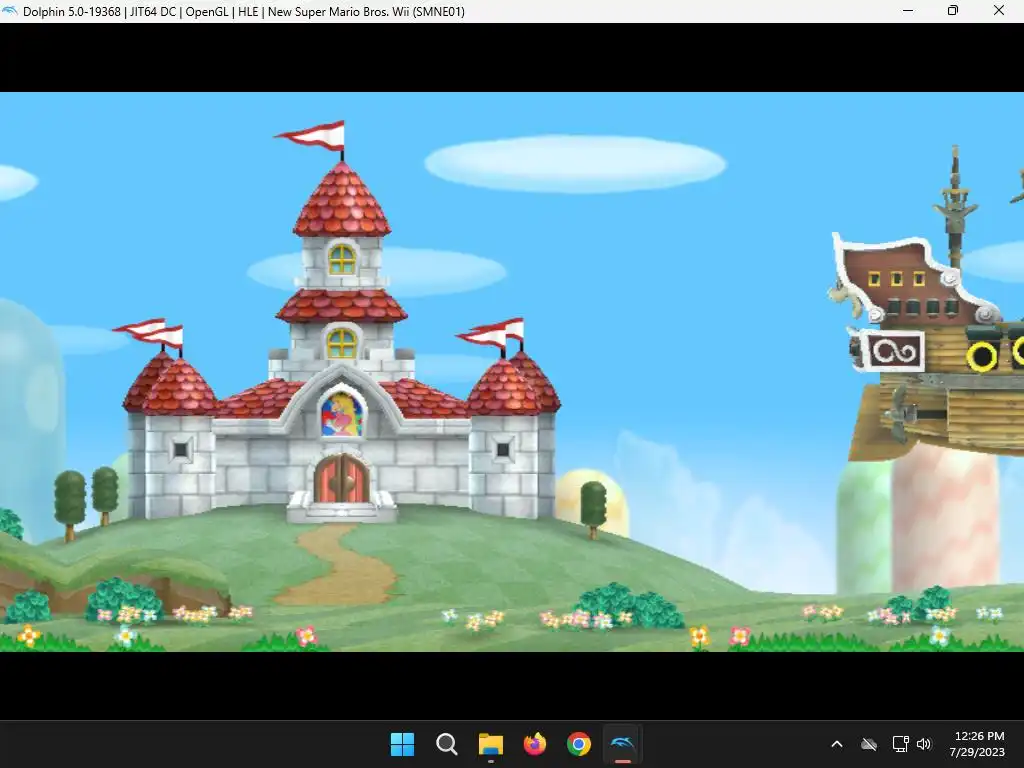Expand hidden system tray icons chevron
Viewport: 1024px width, 768px height.
837,744
